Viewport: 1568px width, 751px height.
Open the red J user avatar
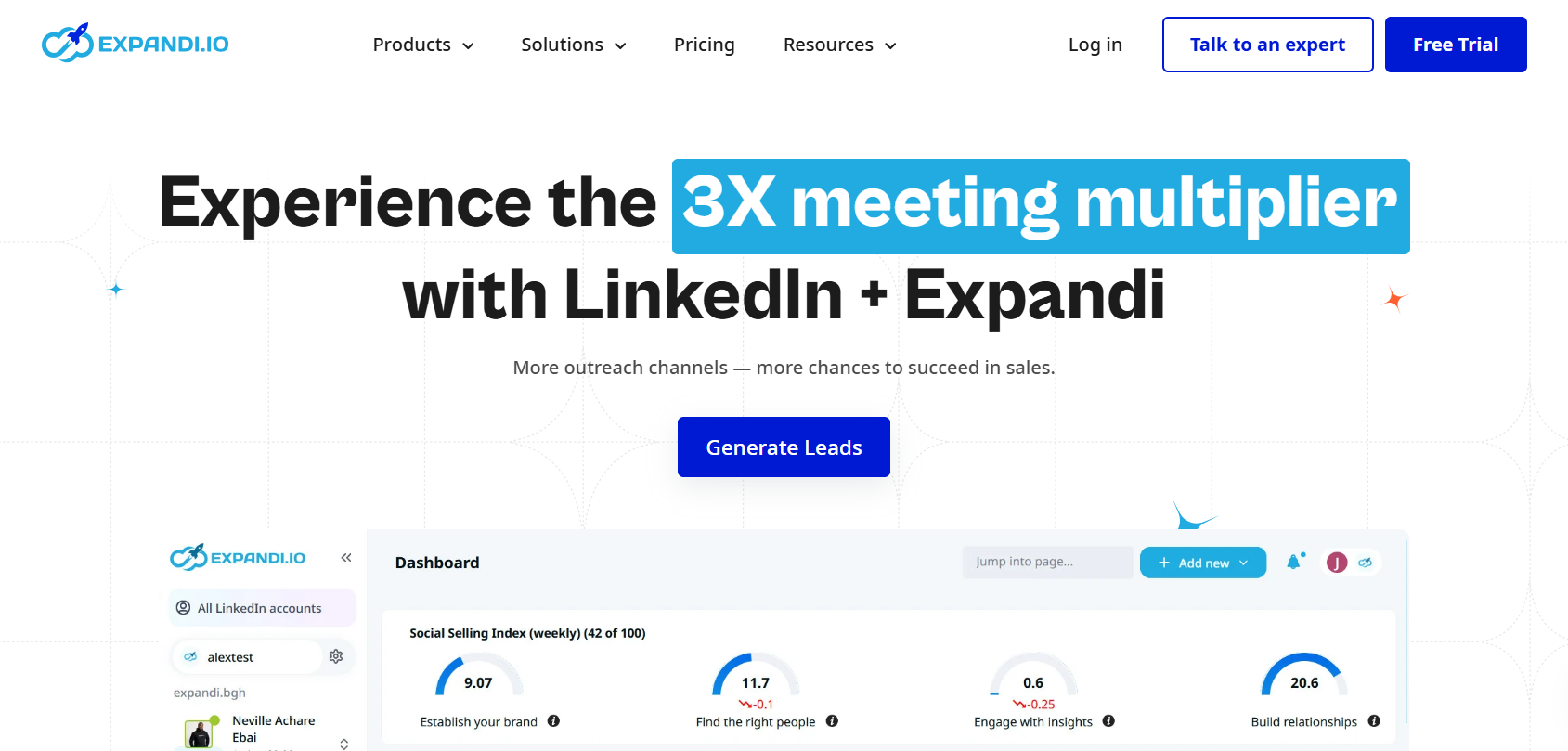(1337, 563)
